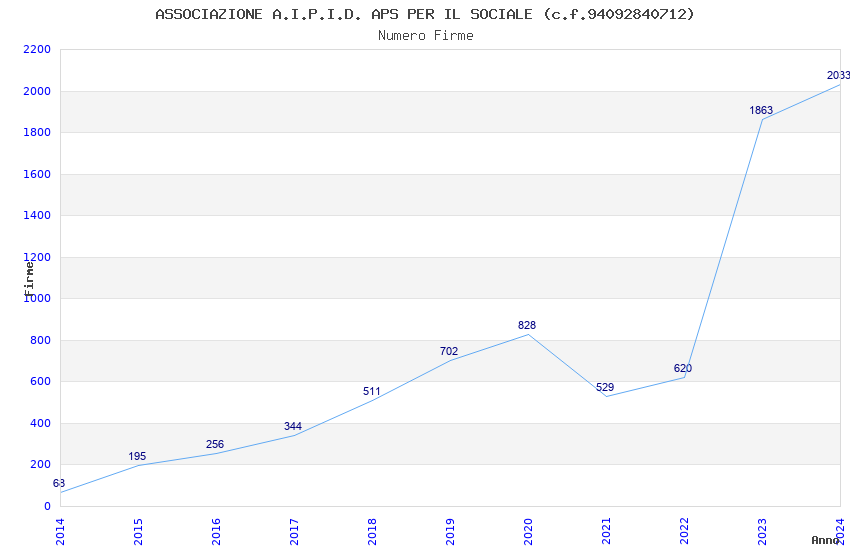This screenshot has height=550, width=850.
Task: Click the data label 529
Action: (x=605, y=387)
